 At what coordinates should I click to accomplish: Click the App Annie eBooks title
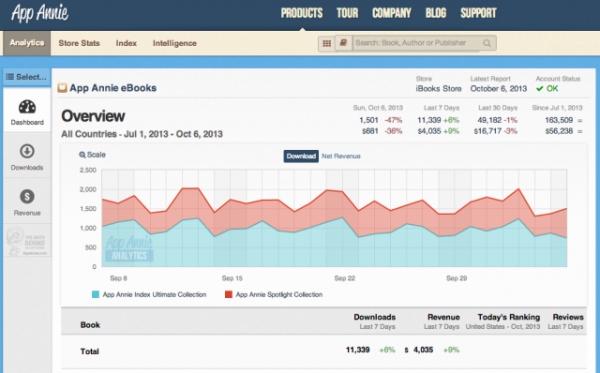[x=113, y=88]
